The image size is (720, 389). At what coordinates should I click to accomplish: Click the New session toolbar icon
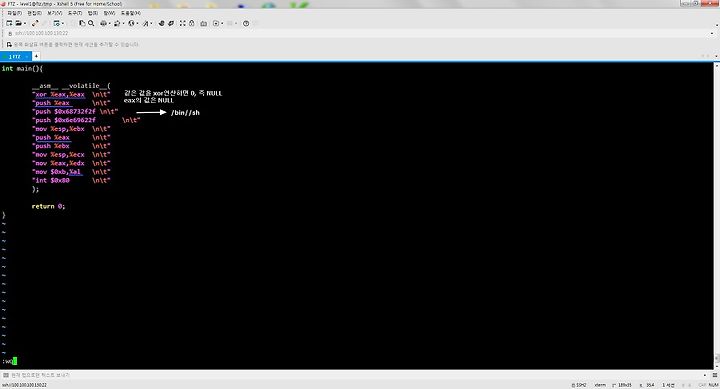point(9,23)
